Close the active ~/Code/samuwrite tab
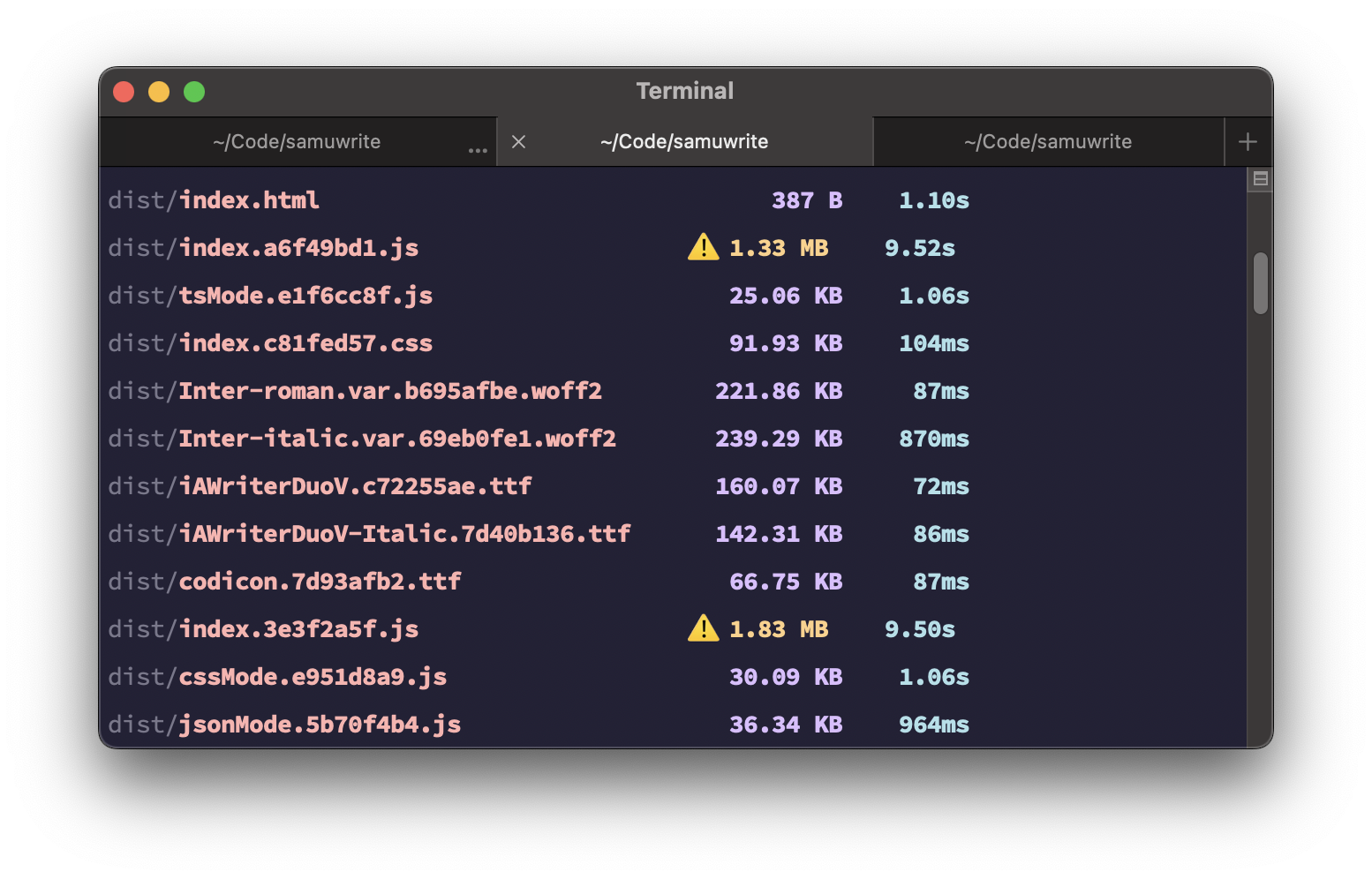Screen dimensions: 1372x879 pos(518,141)
